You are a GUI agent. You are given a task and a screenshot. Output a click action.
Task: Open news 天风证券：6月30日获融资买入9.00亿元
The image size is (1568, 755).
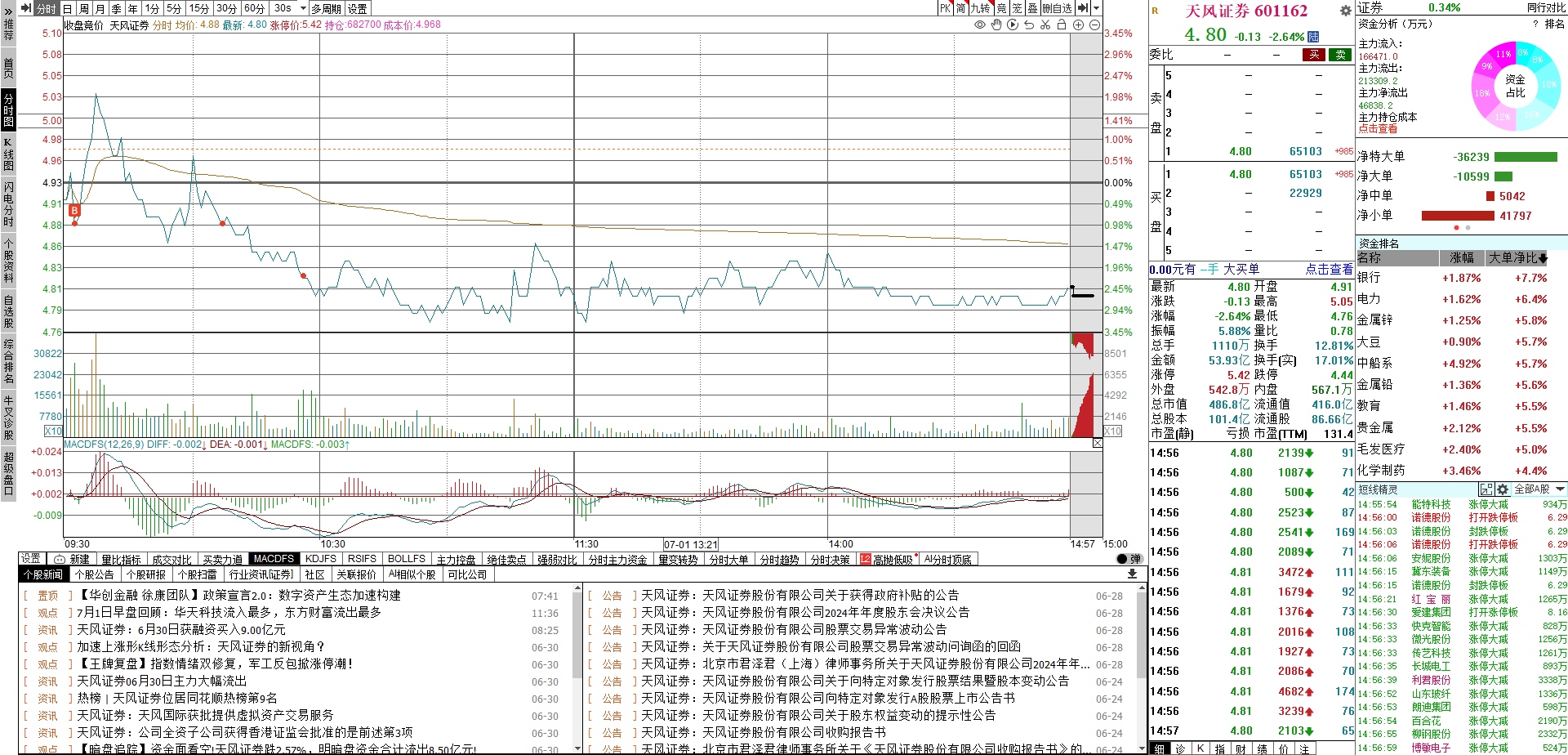coord(181,630)
